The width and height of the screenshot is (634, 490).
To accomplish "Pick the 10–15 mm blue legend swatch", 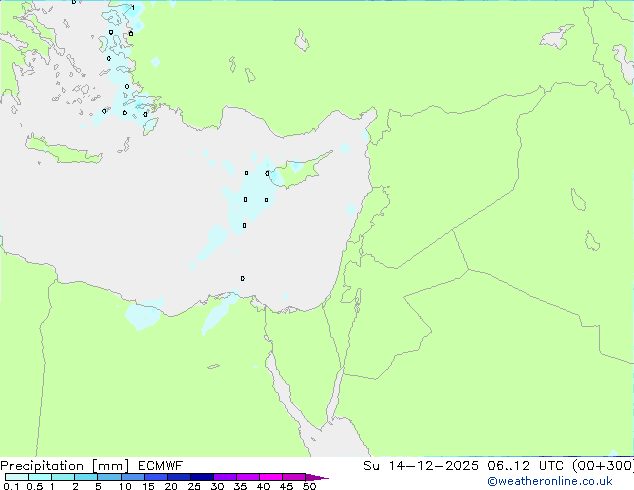I will click(x=132, y=477).
